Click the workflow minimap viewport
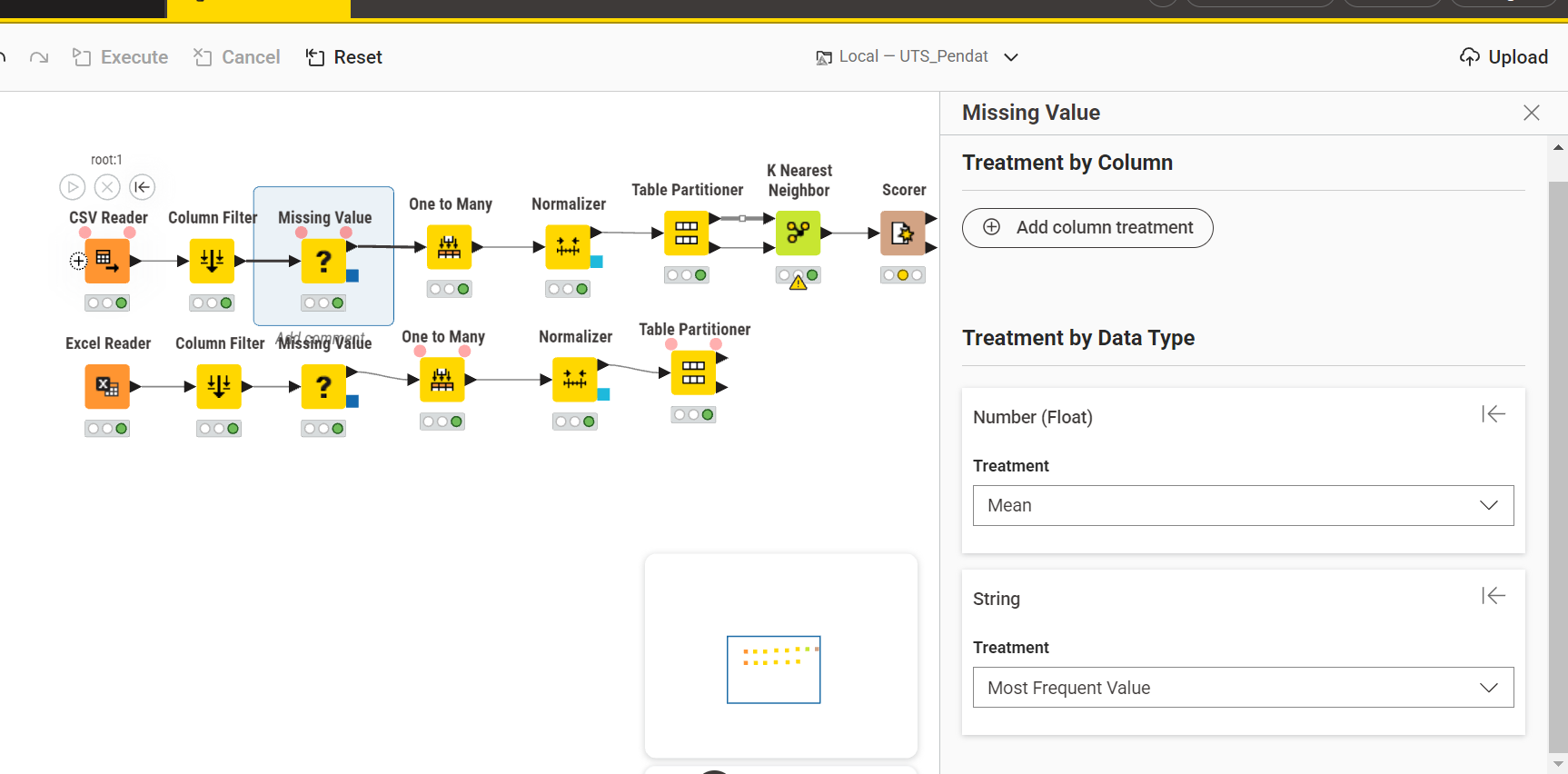The width and height of the screenshot is (1568, 774). point(774,670)
